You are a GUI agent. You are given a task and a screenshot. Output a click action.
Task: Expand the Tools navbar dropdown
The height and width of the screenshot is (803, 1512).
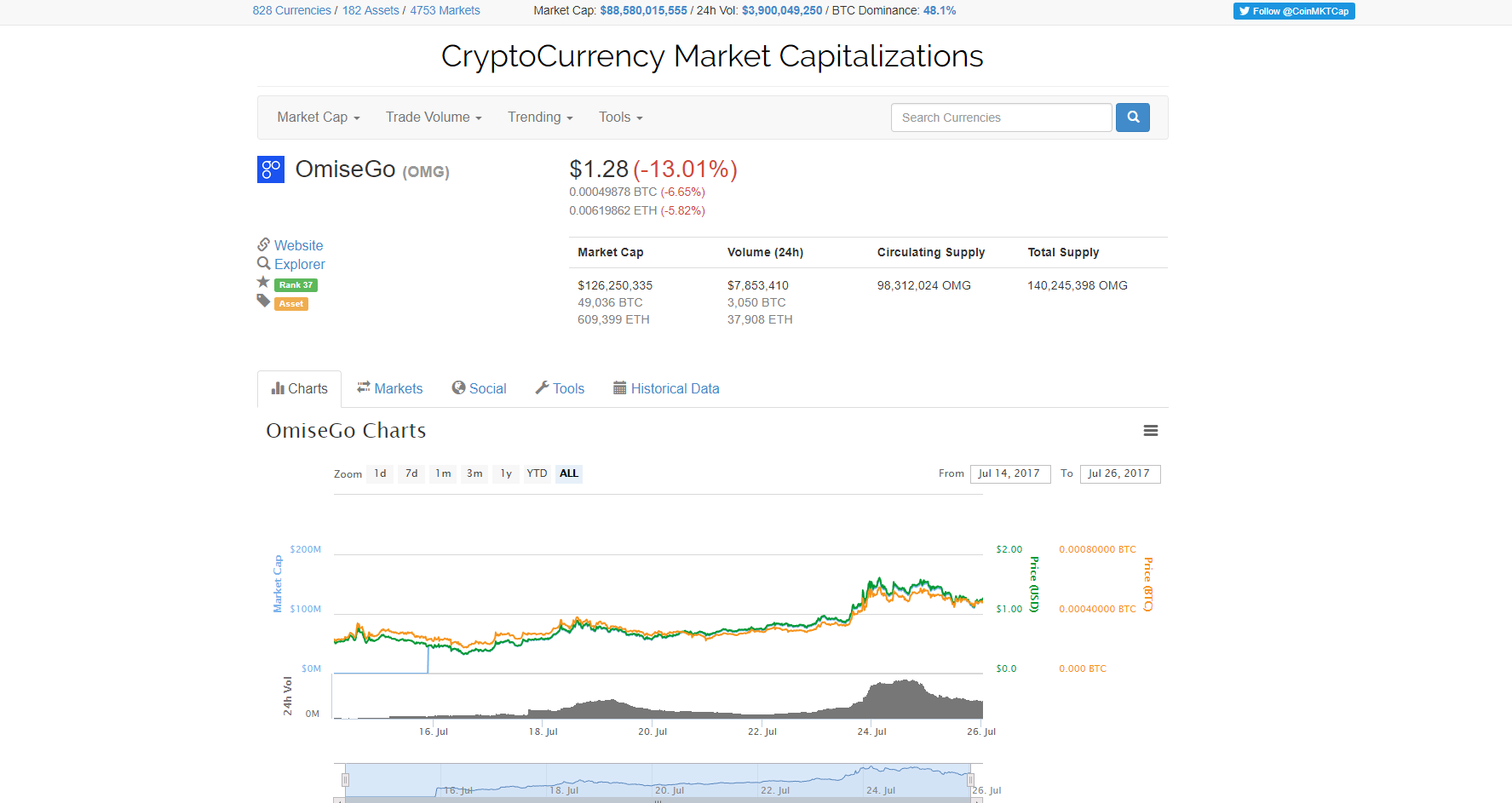tap(620, 118)
